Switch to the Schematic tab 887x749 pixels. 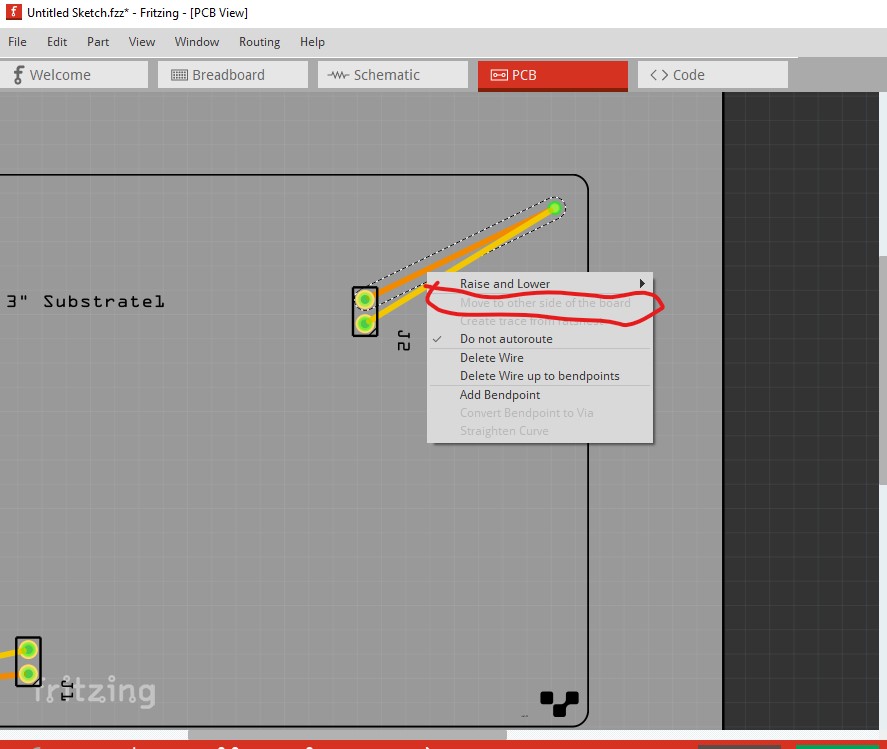click(x=393, y=75)
